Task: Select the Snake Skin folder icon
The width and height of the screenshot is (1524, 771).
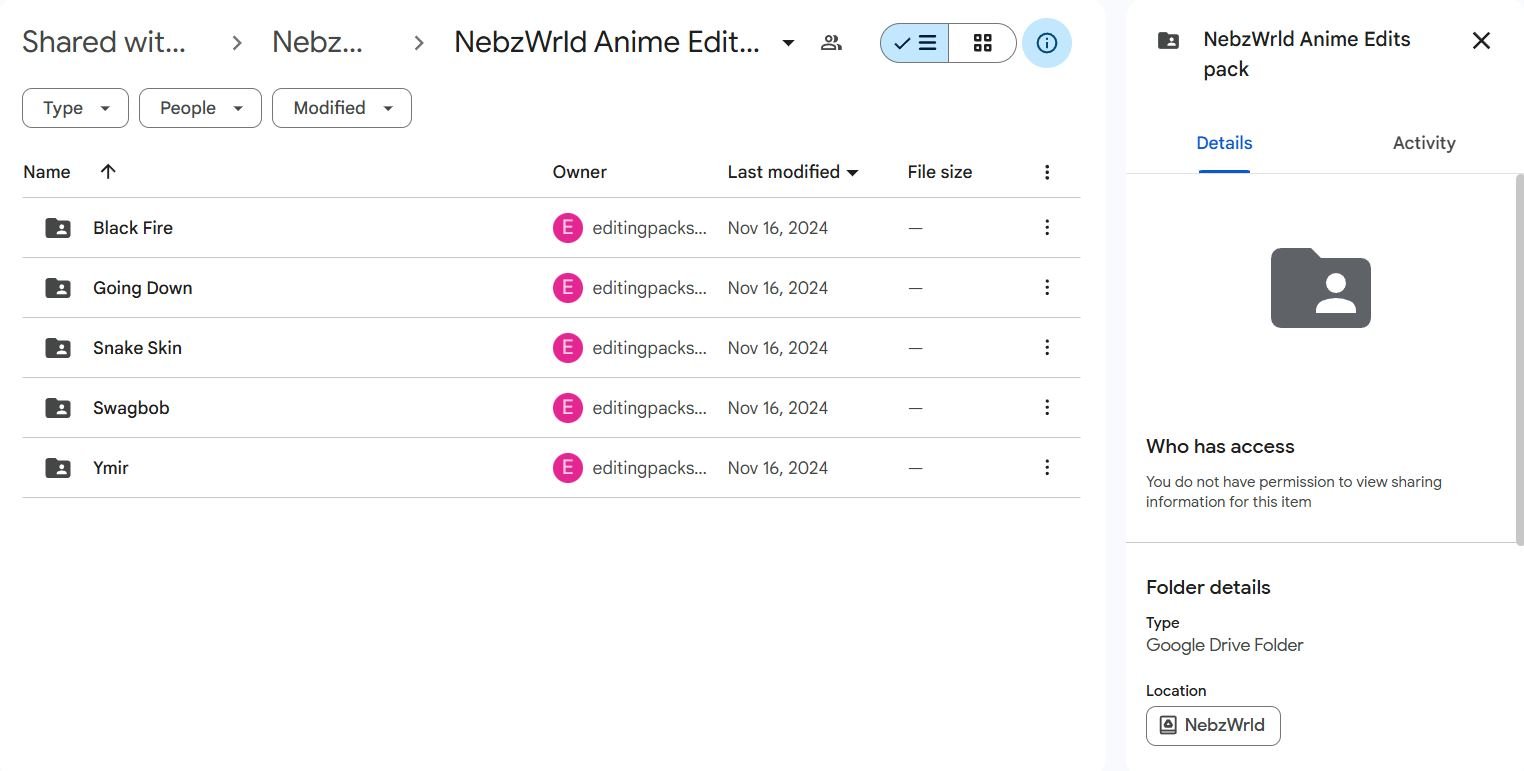Action: click(58, 348)
